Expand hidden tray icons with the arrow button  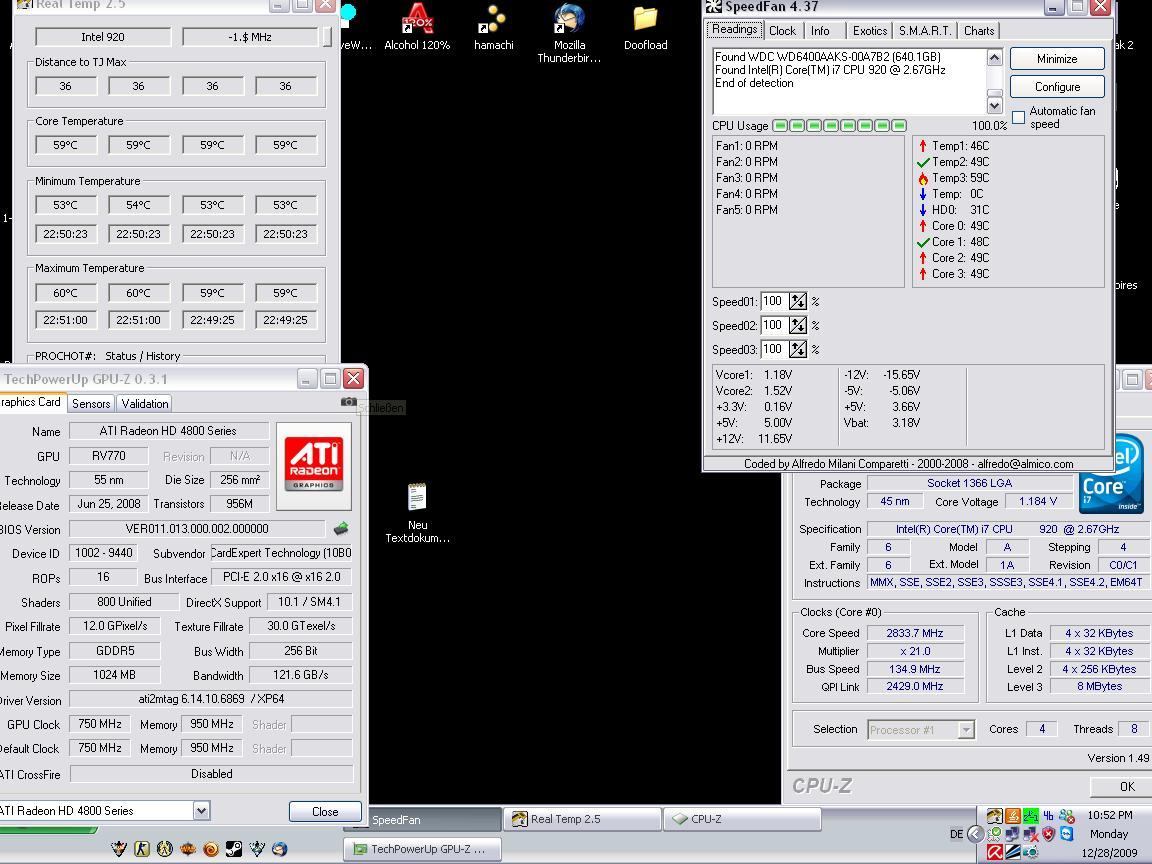tap(976, 834)
